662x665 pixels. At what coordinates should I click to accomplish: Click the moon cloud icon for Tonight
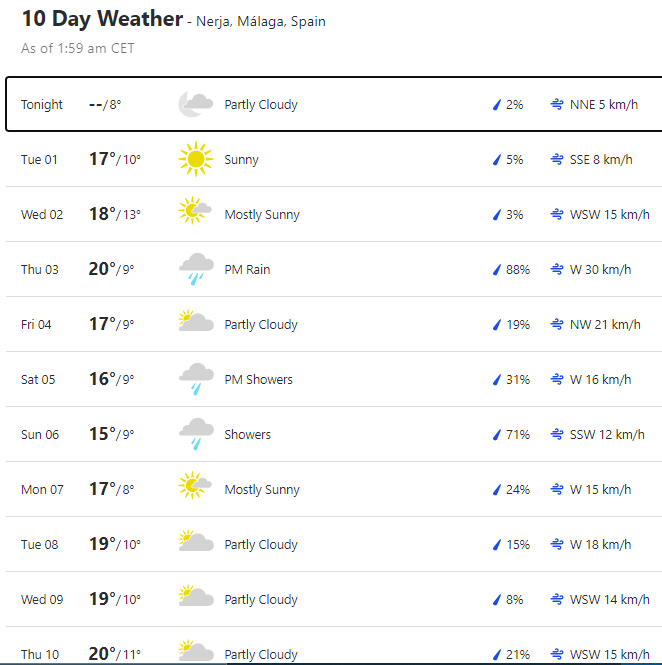[x=195, y=104]
